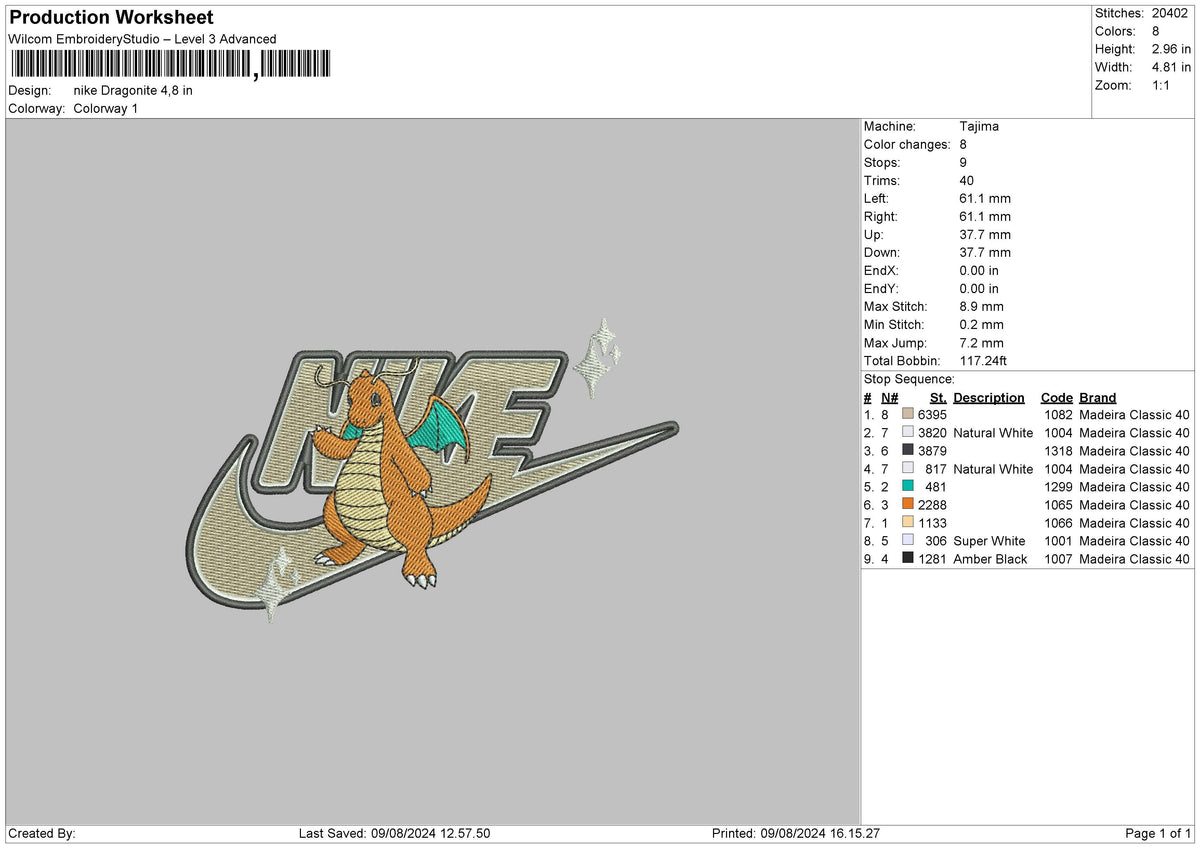Click the "Amber Black" description
The height and width of the screenshot is (848, 1200).
pos(990,559)
